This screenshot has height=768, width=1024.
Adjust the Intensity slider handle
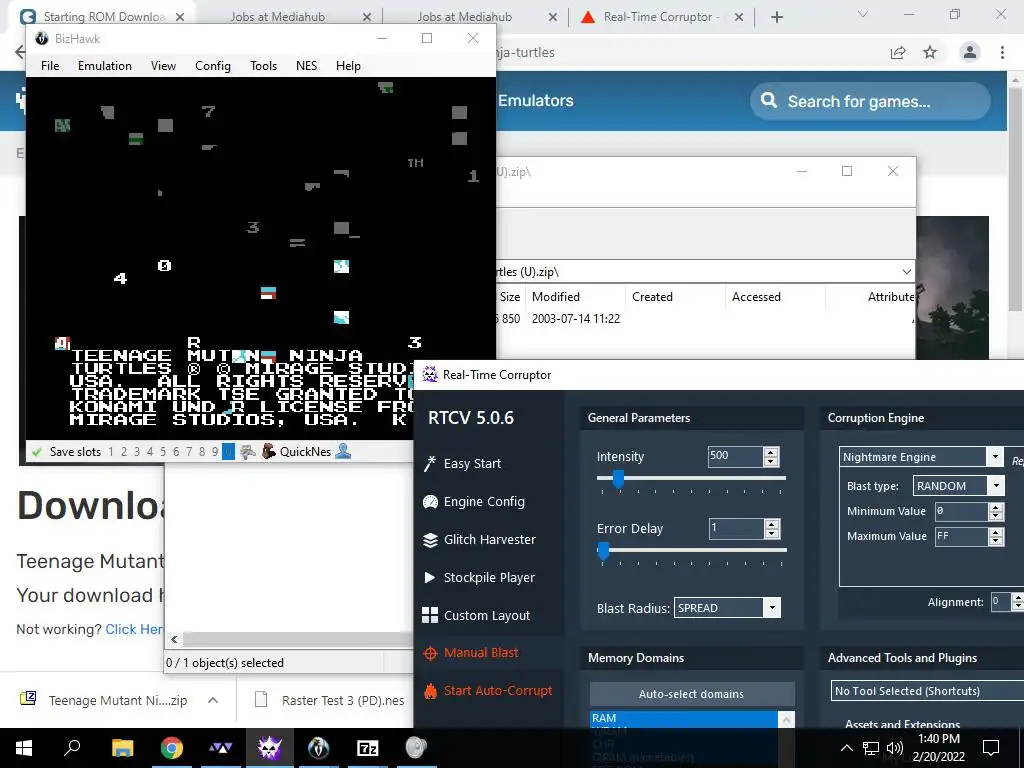tap(618, 479)
